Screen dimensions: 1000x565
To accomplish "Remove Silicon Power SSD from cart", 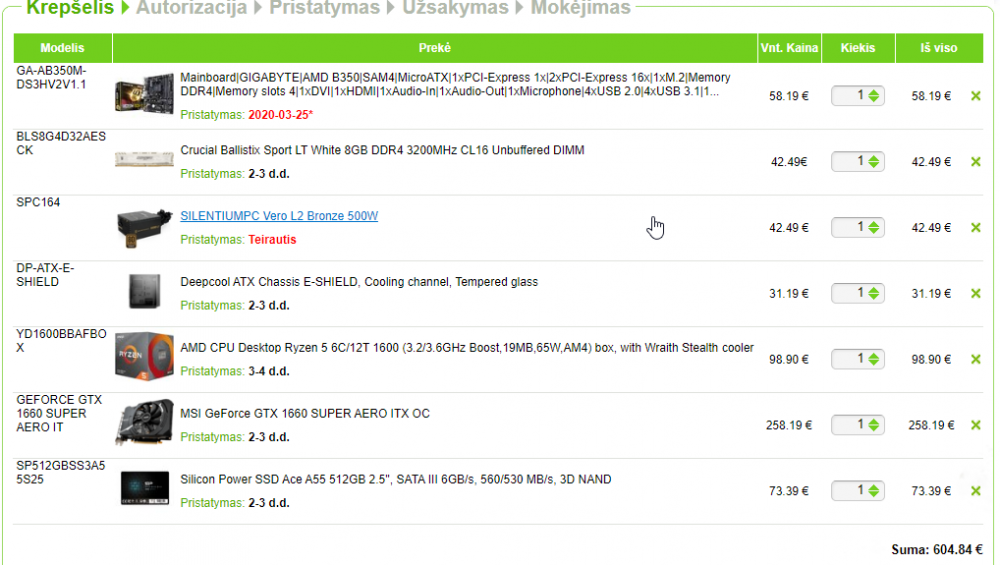I will (x=975, y=491).
